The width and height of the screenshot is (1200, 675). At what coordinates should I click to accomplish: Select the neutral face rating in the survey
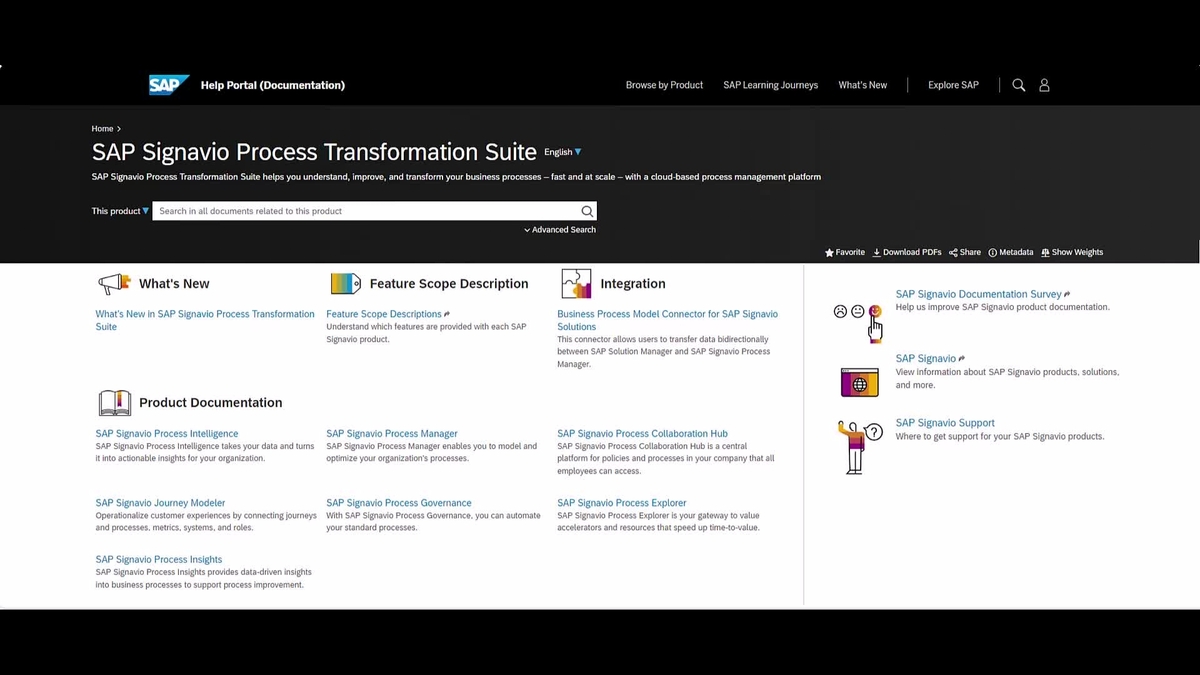[857, 311]
